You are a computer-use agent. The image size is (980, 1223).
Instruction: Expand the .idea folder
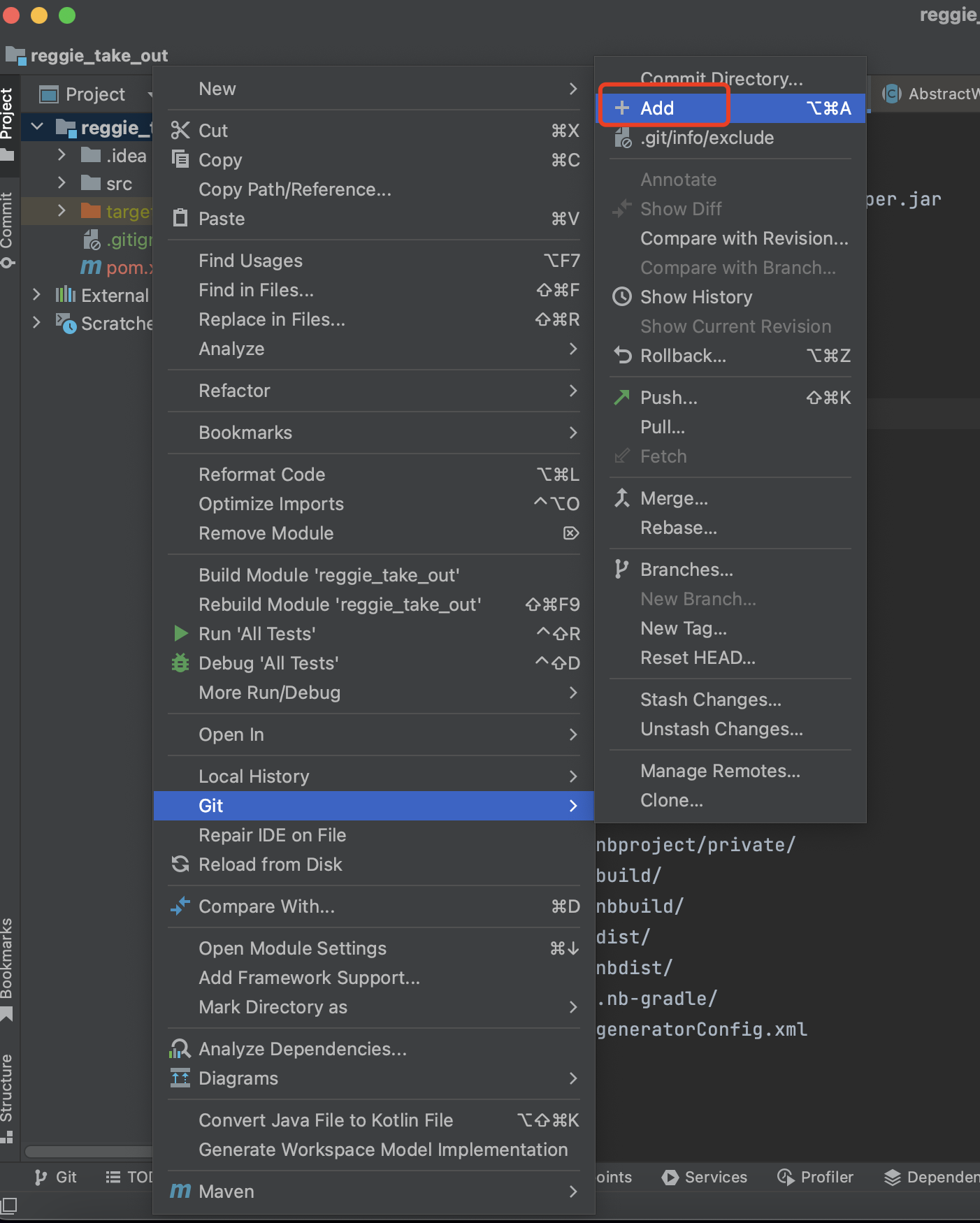[x=62, y=155]
